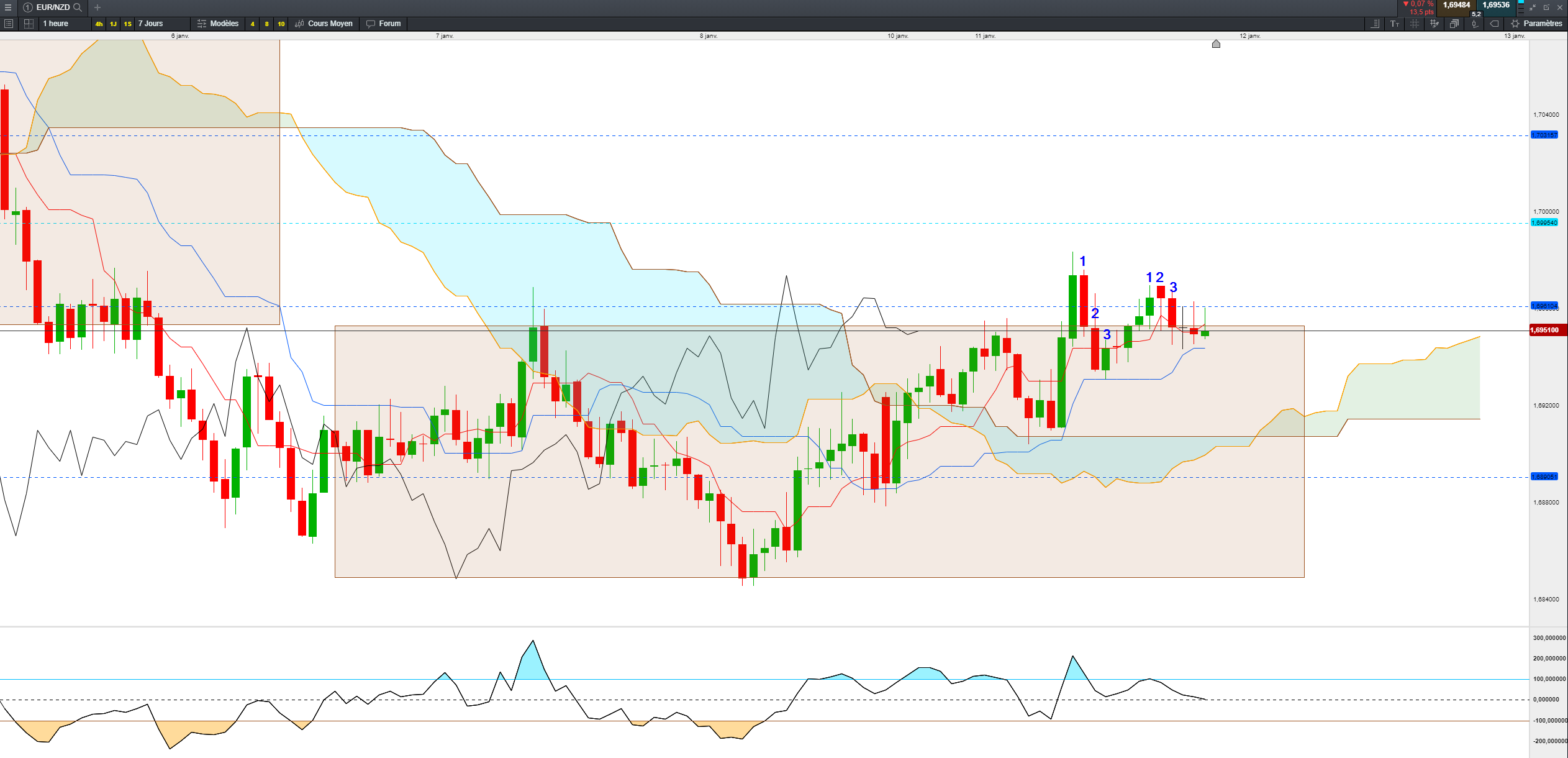Click the 1,699540 cyan price level label
The height and width of the screenshot is (758, 1568).
1544,222
